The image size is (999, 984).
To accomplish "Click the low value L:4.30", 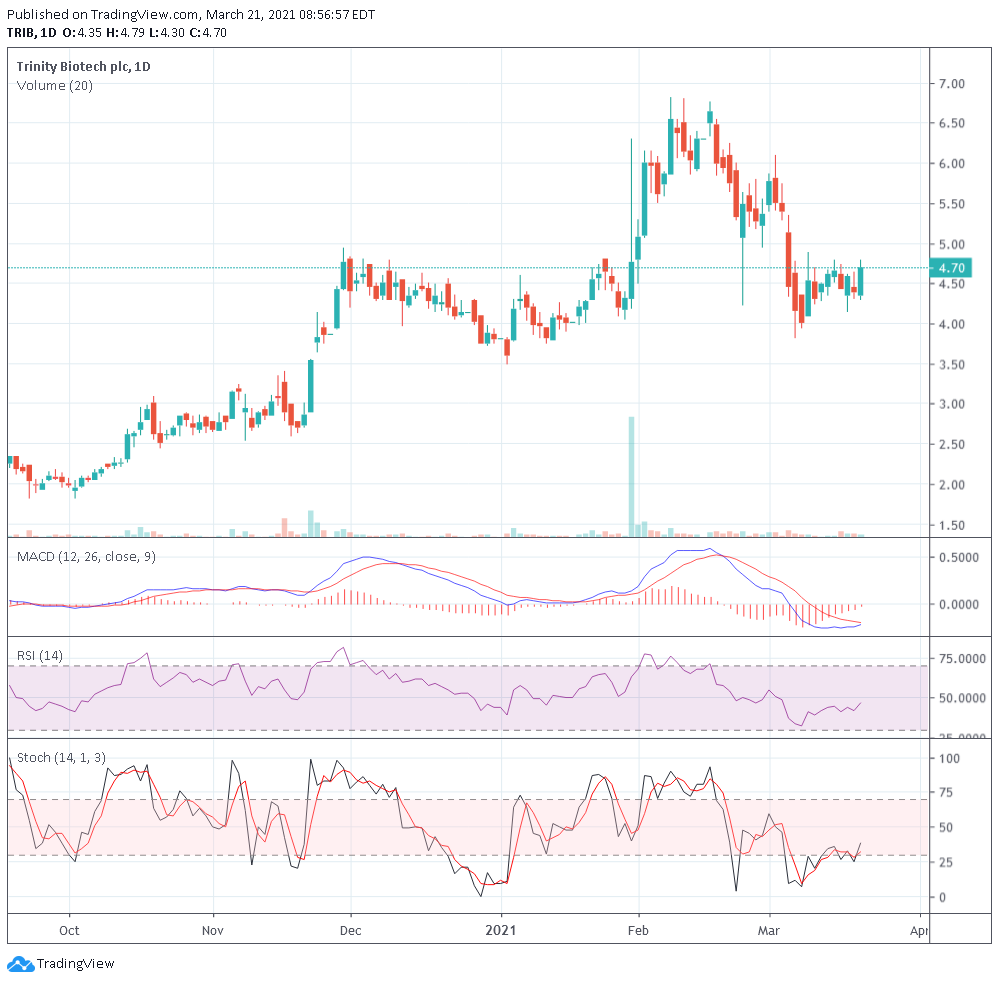I will [167, 33].
